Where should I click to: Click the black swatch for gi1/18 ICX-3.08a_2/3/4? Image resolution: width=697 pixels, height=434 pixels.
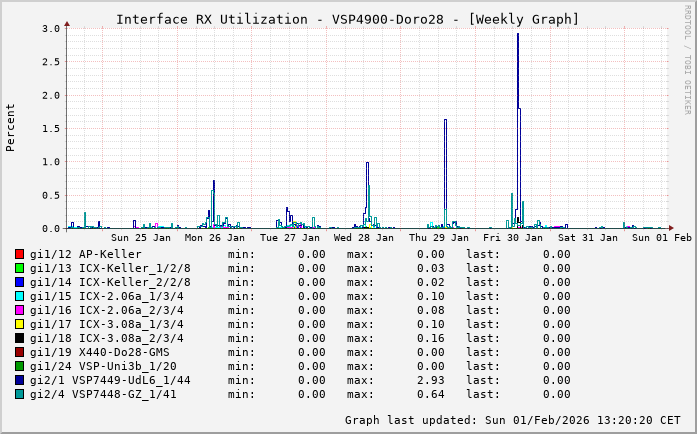[x=20, y=338]
